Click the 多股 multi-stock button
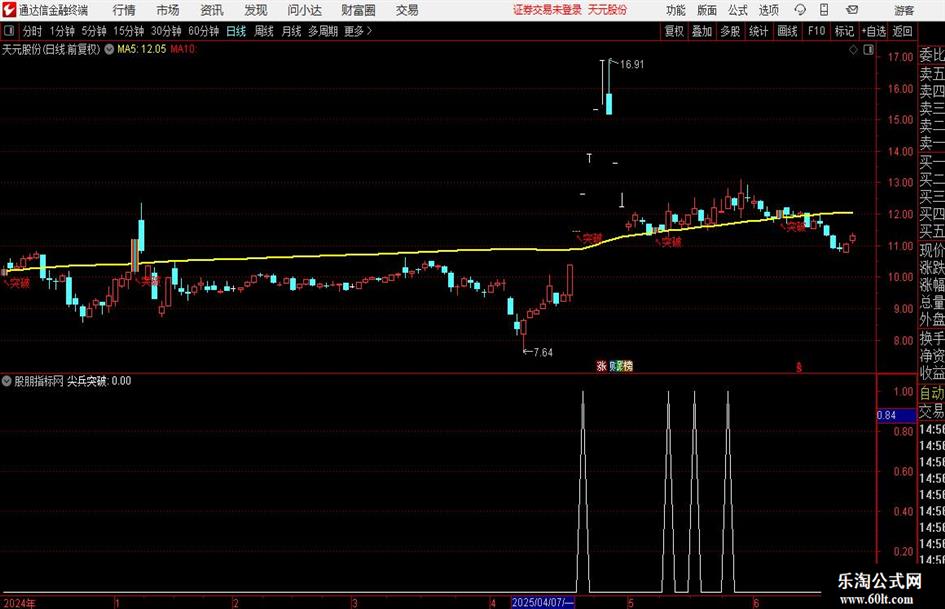The height and width of the screenshot is (609, 945). [x=730, y=31]
